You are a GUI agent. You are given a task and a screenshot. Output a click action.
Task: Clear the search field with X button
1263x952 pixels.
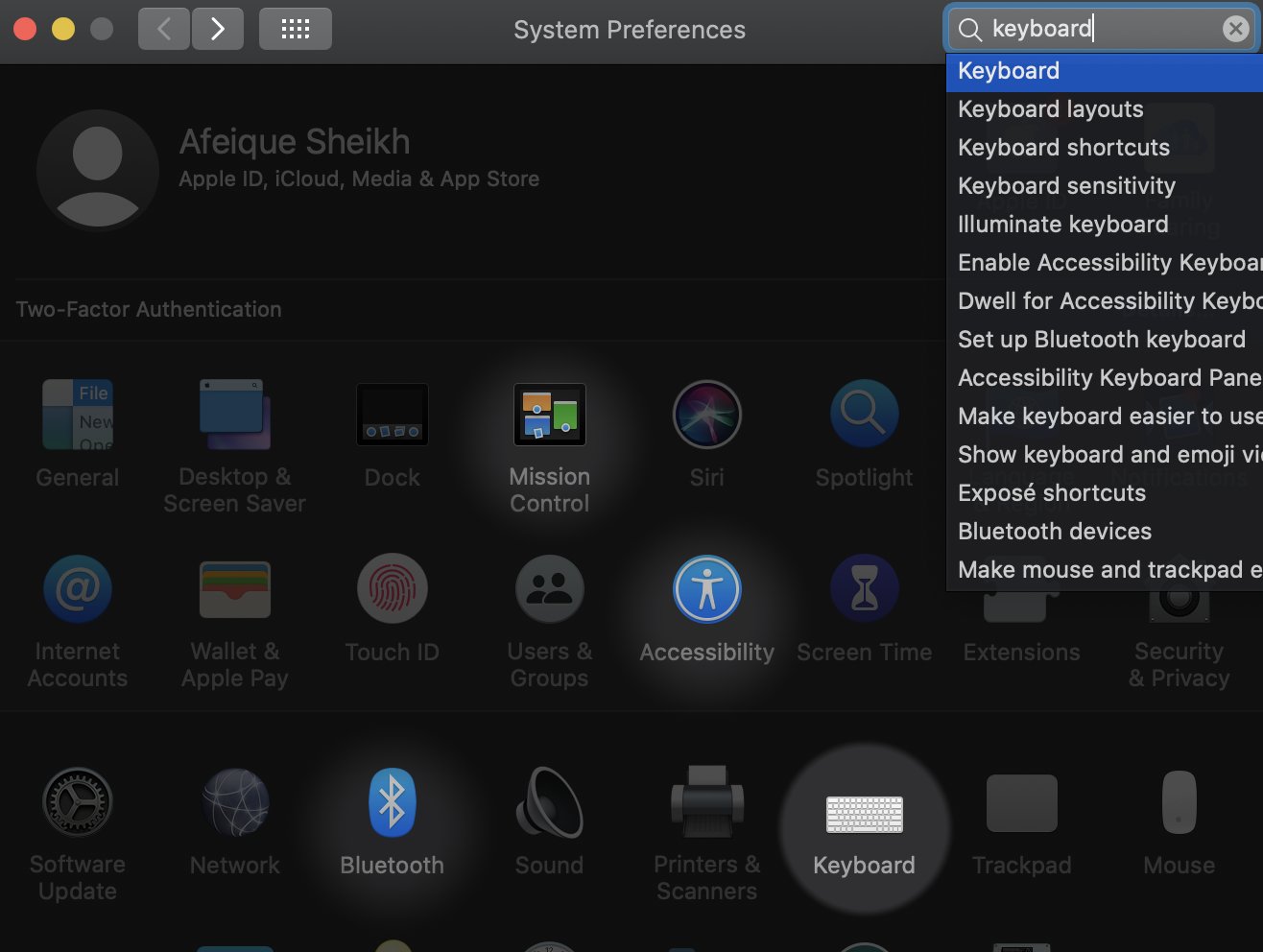pos(1236,30)
